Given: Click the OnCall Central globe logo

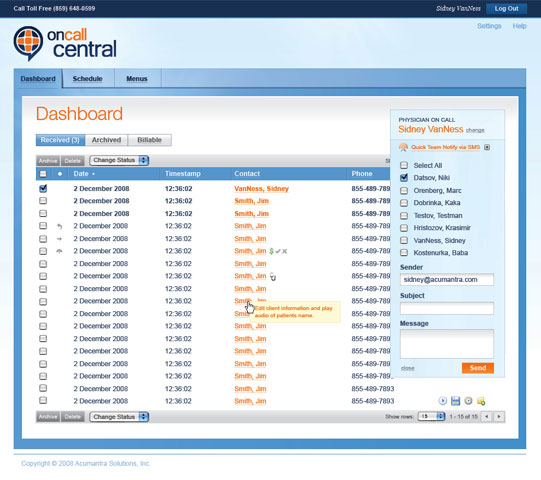Looking at the screenshot, I should (x=28, y=43).
